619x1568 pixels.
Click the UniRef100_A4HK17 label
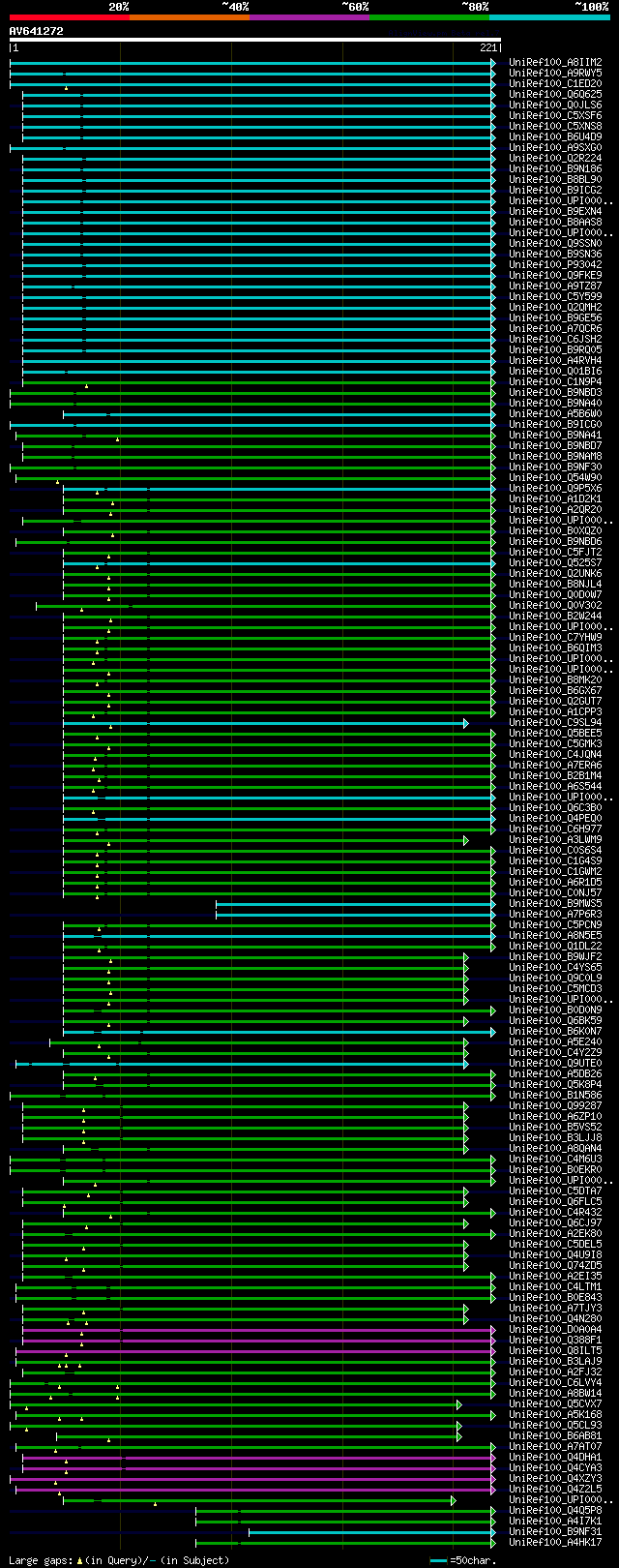(x=555, y=1542)
